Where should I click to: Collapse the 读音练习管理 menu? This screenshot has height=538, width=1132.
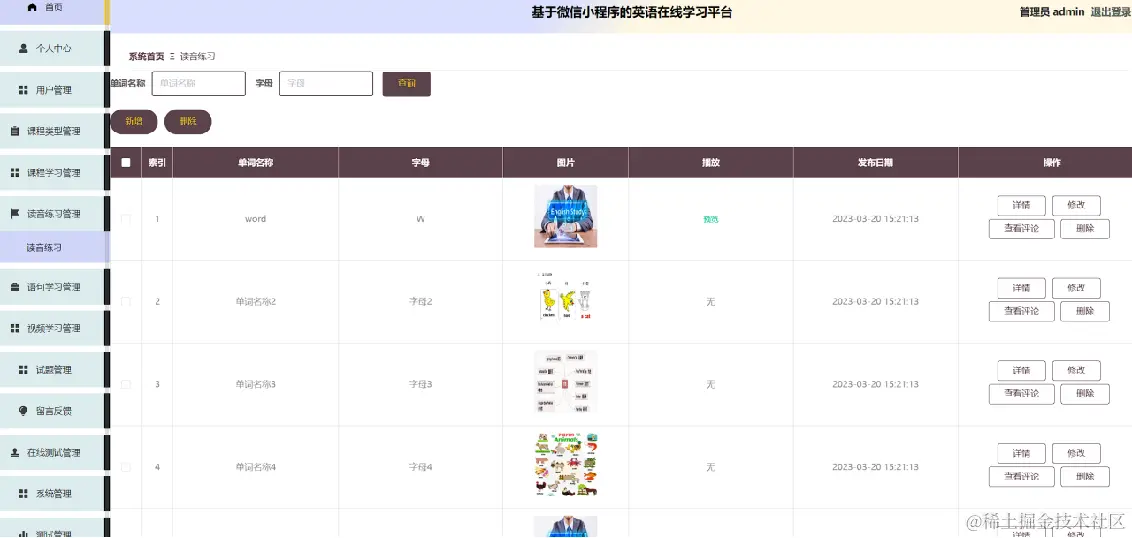(x=52, y=214)
